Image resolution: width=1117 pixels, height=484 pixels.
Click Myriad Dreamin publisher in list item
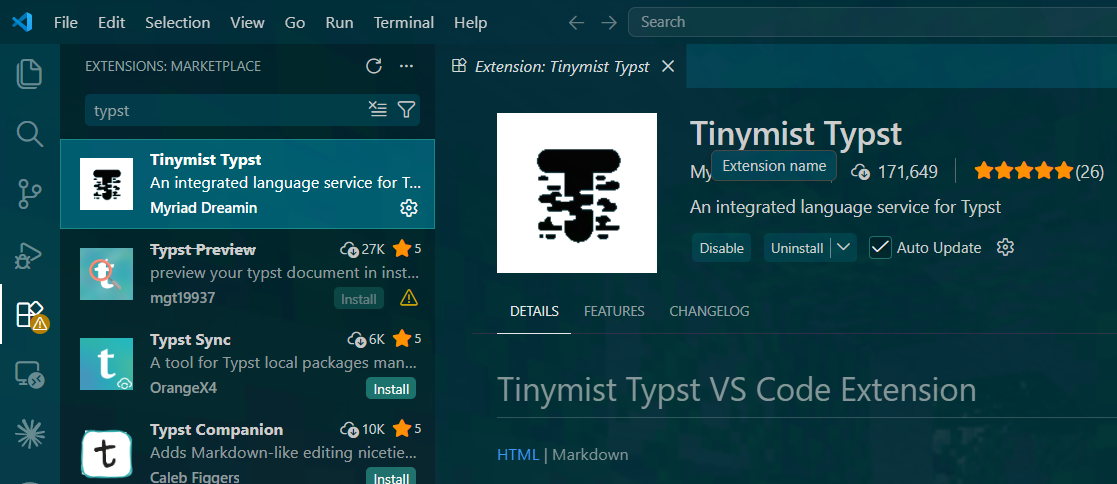pos(204,208)
